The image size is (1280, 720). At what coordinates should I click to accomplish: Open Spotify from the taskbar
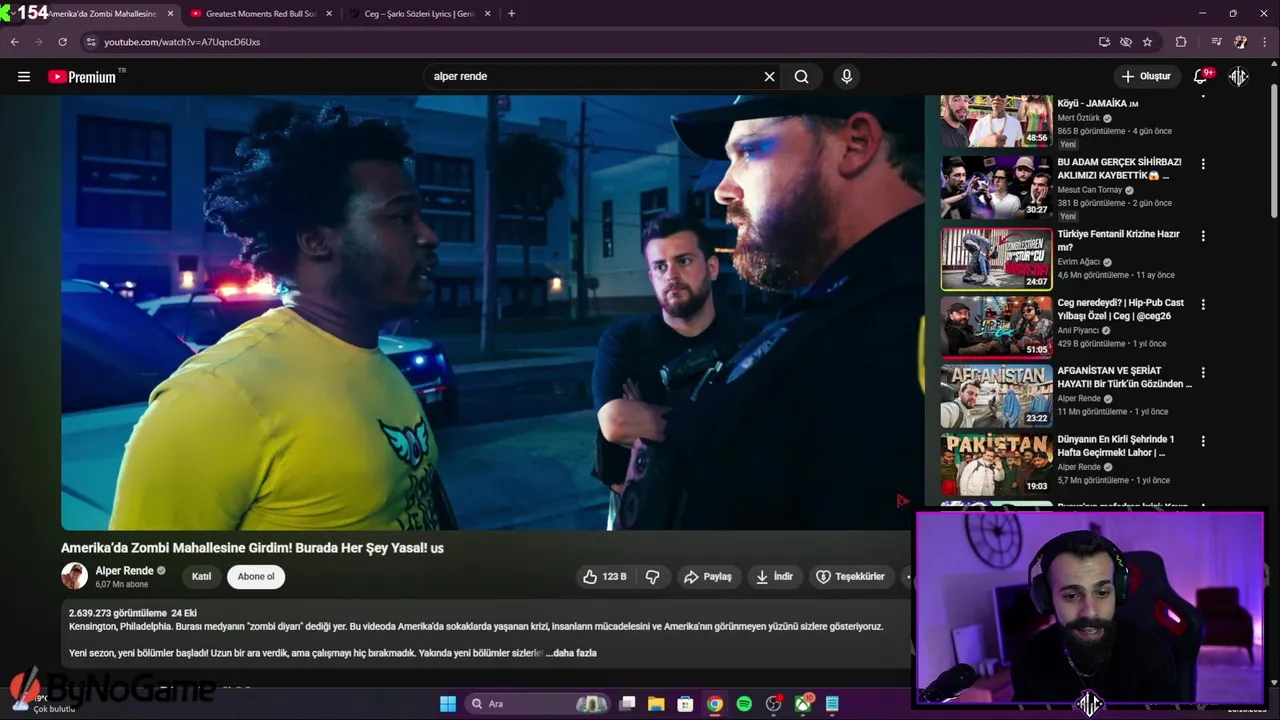(744, 704)
